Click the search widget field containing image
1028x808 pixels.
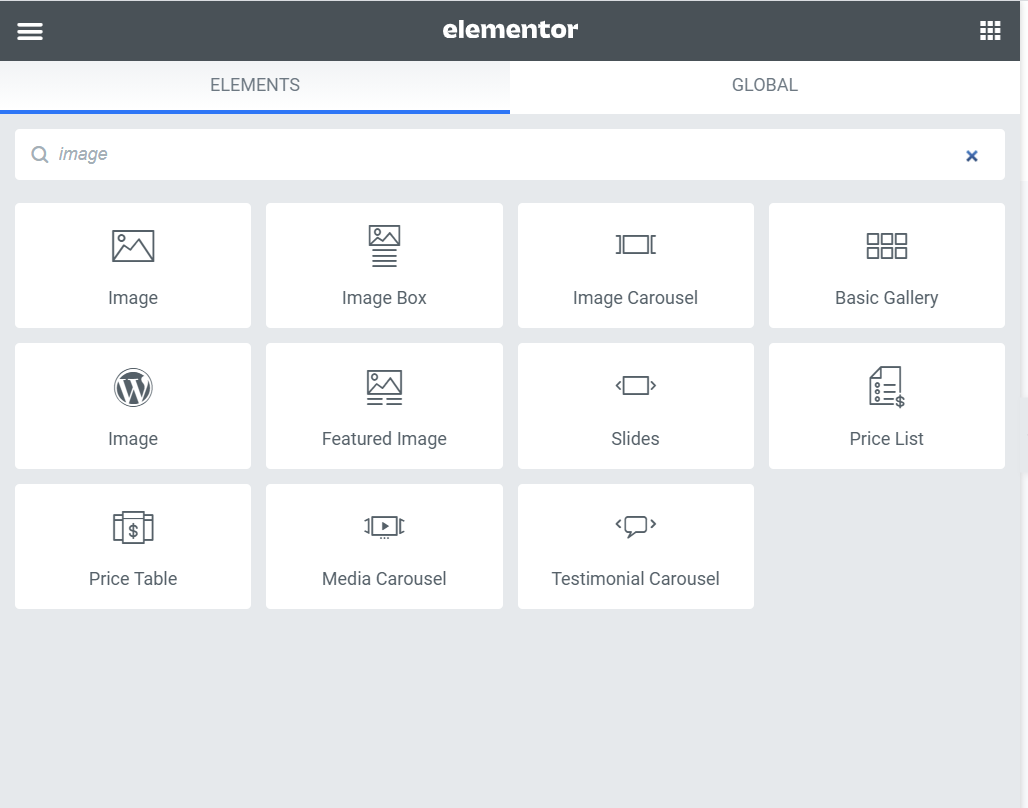(509, 154)
